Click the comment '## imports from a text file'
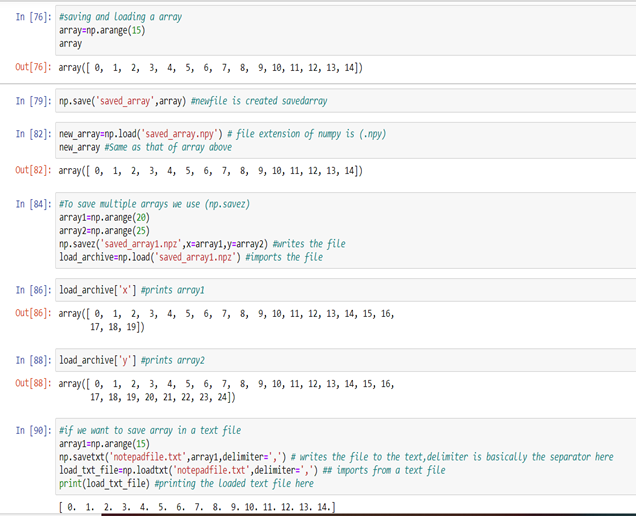This screenshot has height=516, width=636. (x=384, y=471)
